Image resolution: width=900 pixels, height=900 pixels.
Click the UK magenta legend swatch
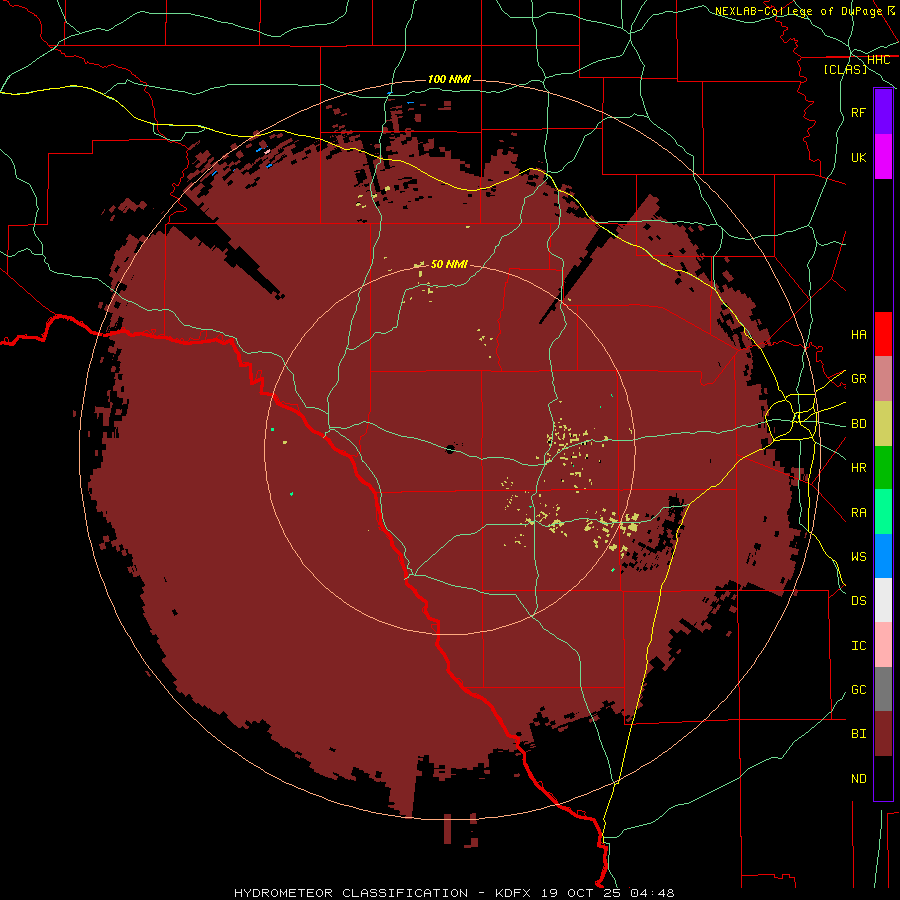click(883, 157)
